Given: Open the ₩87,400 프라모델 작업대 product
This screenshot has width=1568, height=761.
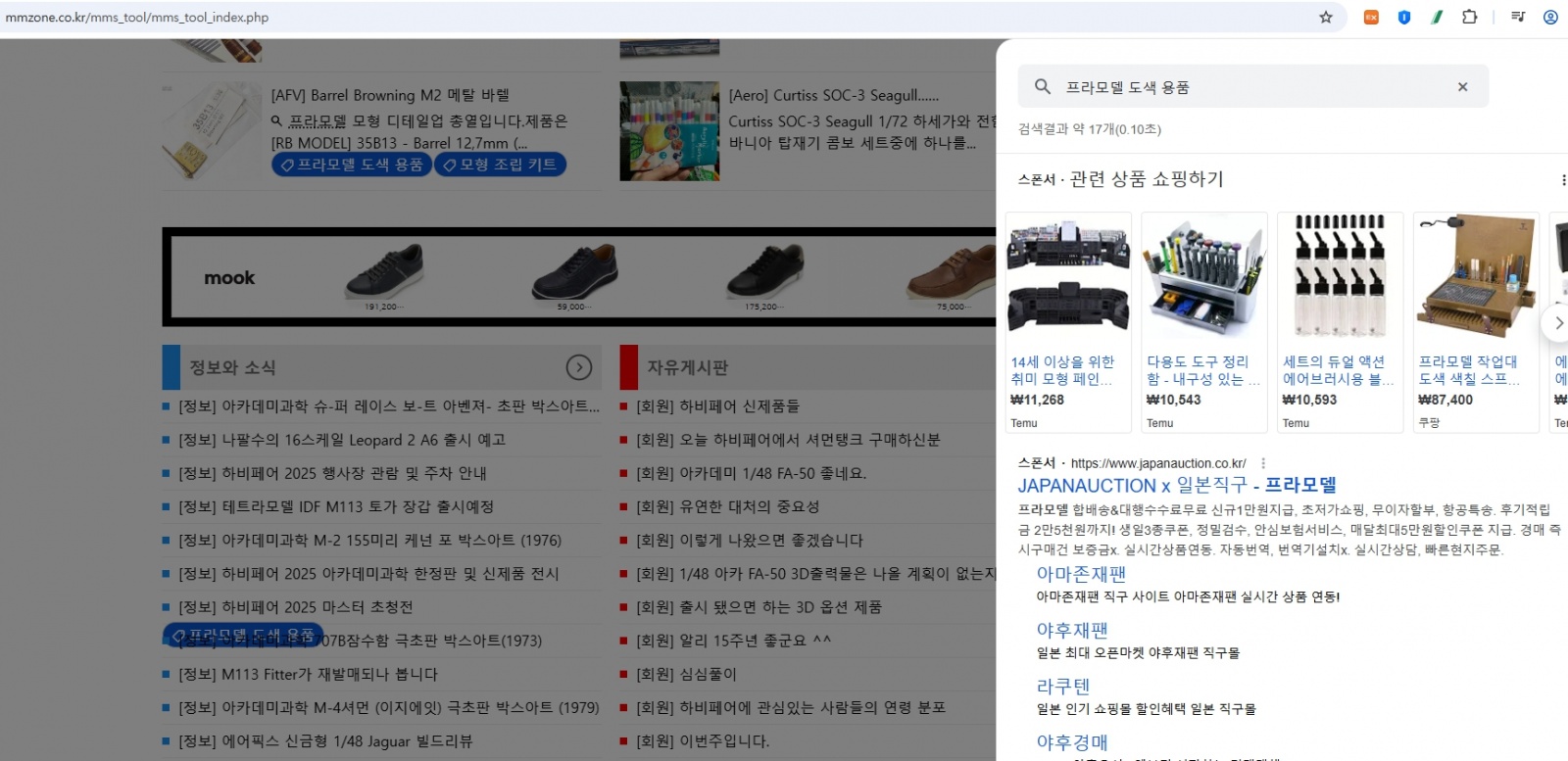Looking at the screenshot, I should point(1475,321).
